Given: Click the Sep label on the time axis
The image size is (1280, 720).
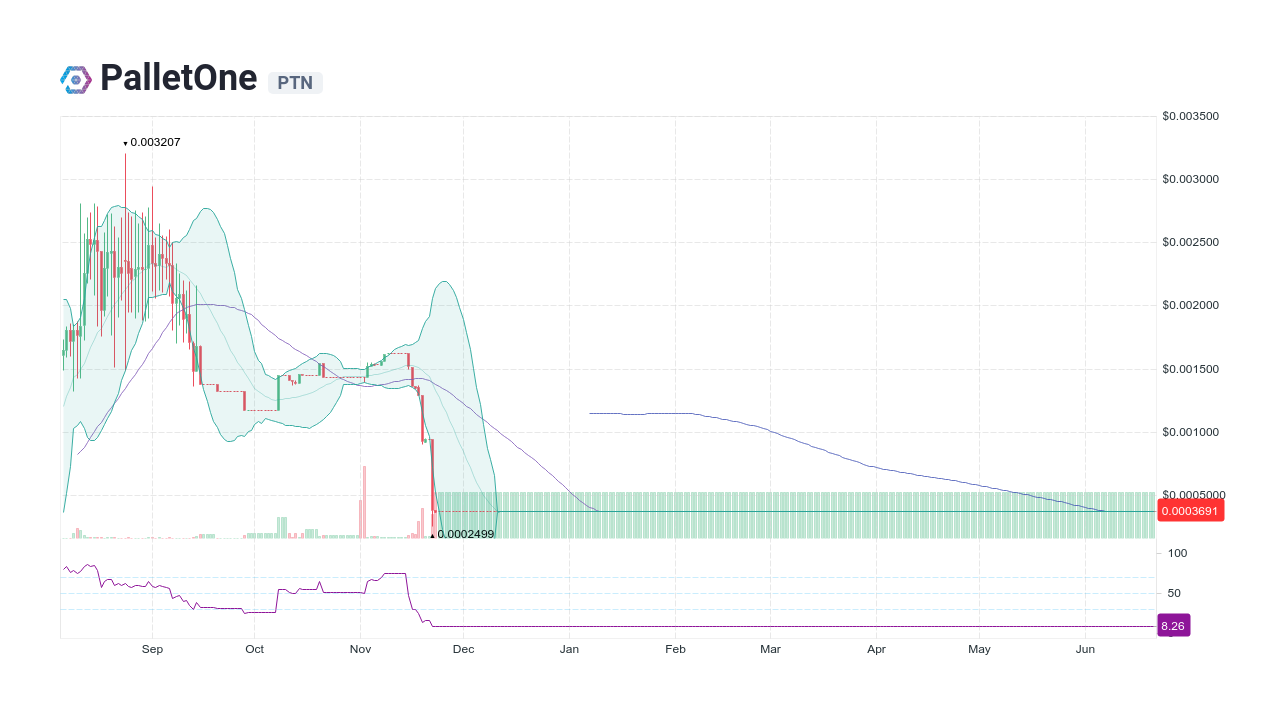Looking at the screenshot, I should point(152,649).
